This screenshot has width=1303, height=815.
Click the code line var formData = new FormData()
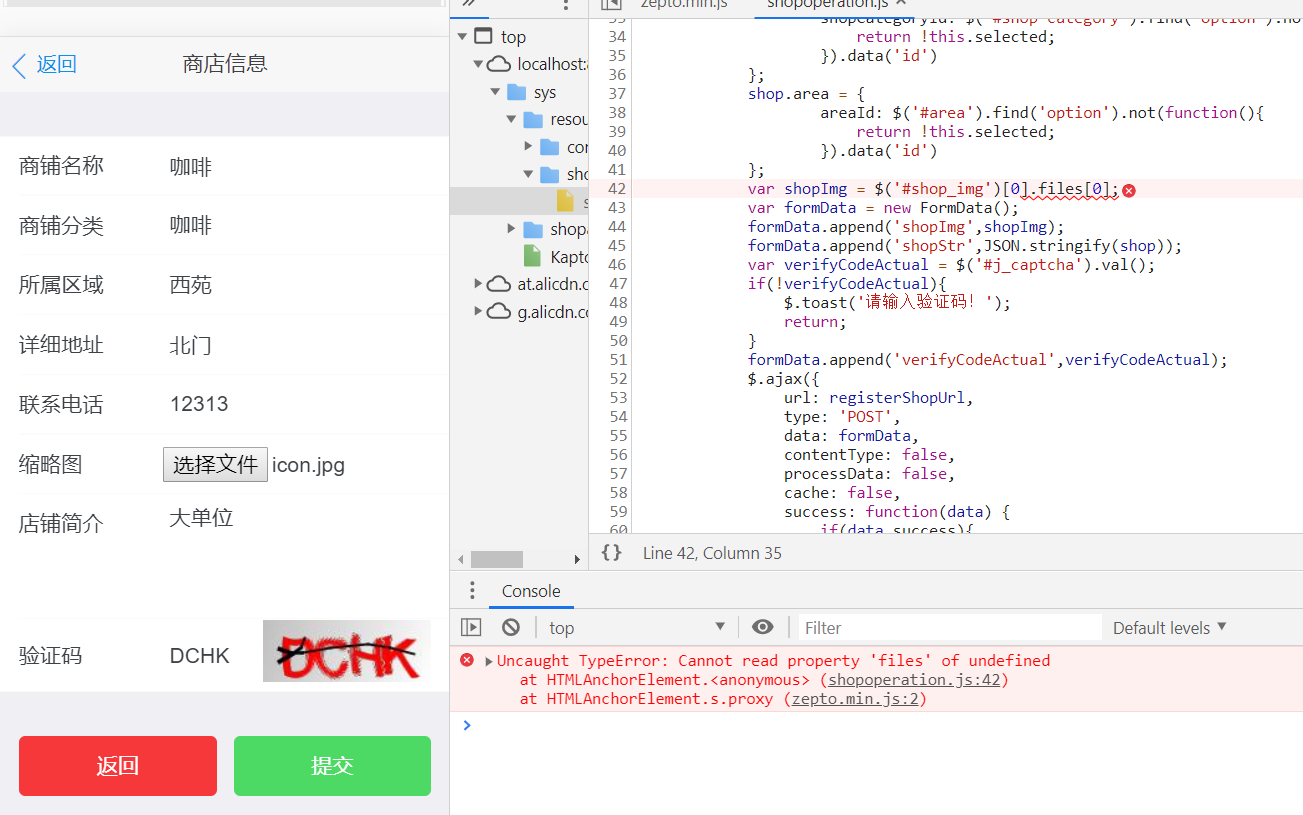(883, 208)
